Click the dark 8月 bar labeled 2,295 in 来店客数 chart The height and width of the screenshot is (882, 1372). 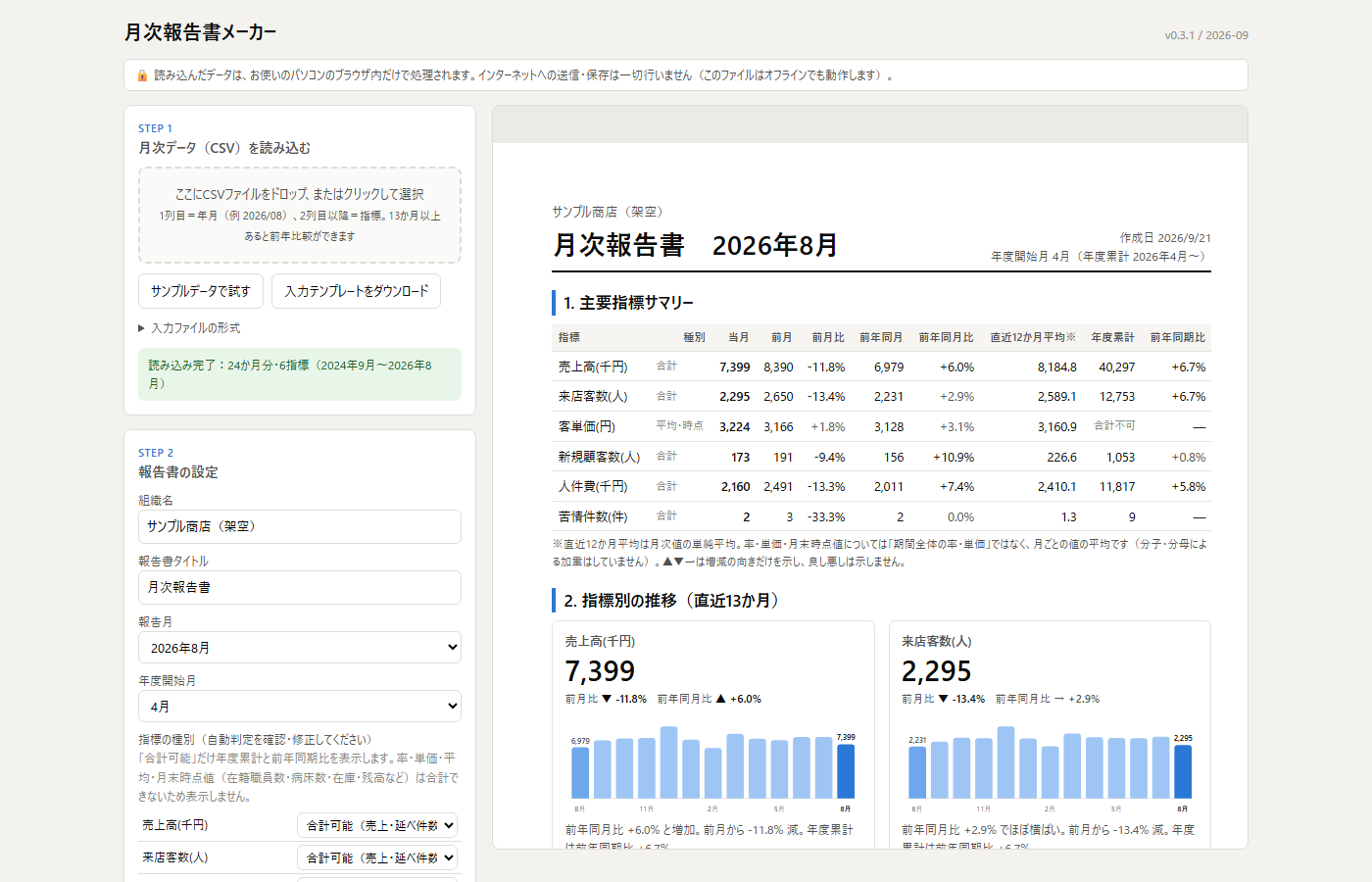point(1183,771)
